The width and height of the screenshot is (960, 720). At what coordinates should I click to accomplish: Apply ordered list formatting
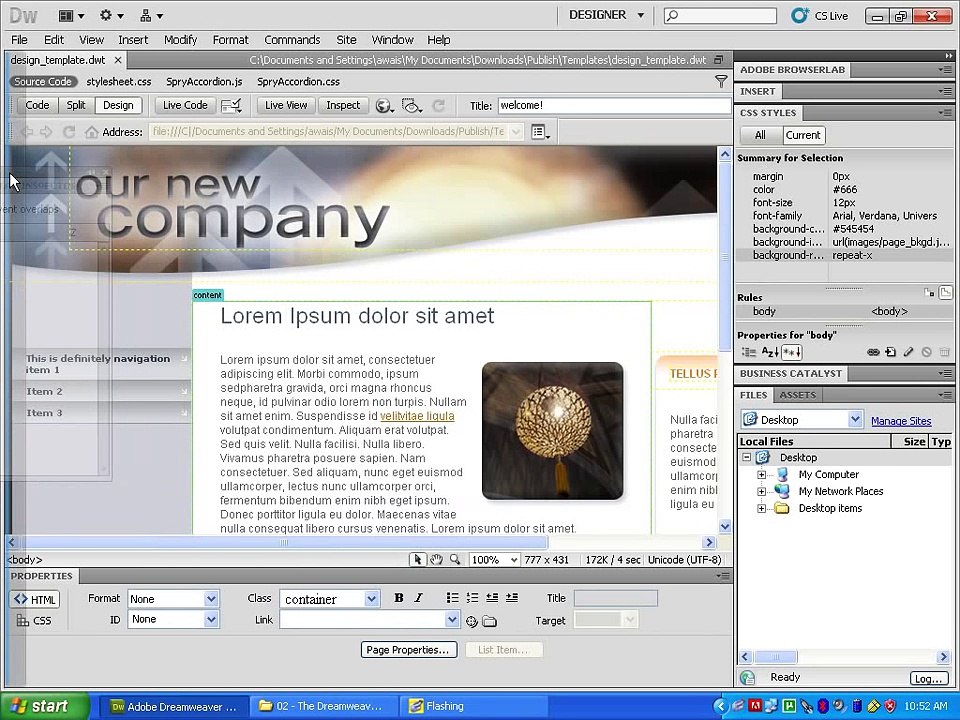tap(472, 598)
